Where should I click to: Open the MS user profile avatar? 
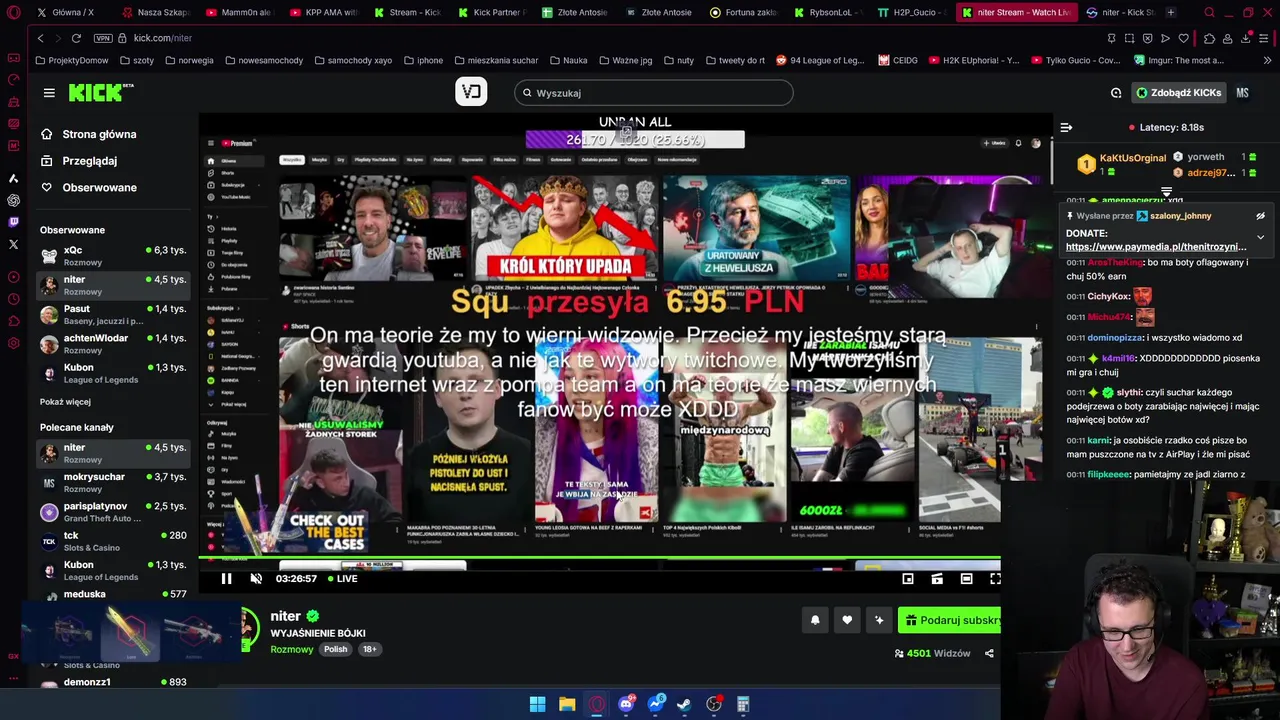(x=1242, y=93)
